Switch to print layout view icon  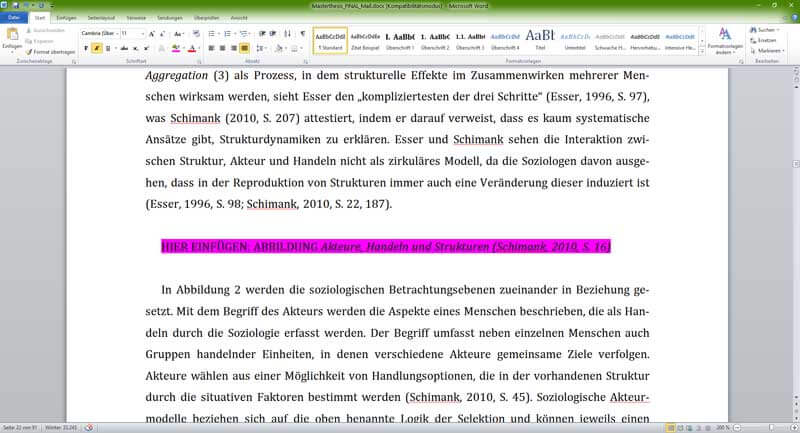(671, 428)
